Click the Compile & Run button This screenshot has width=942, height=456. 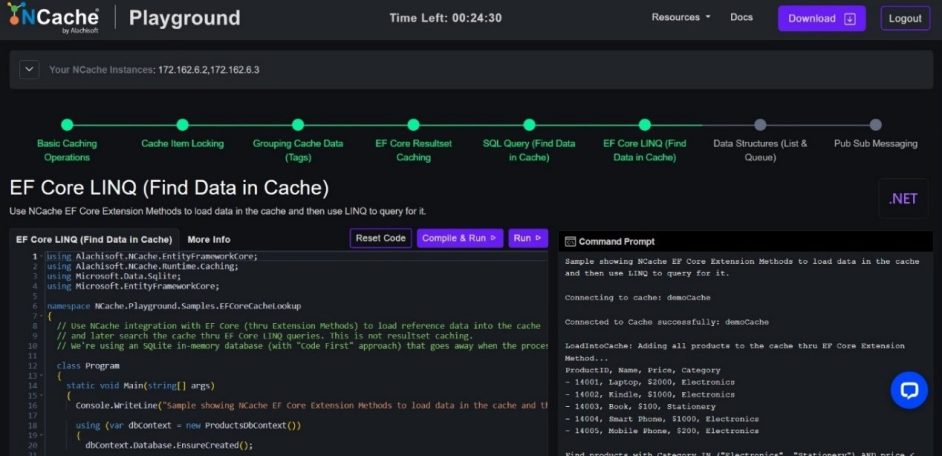point(460,238)
